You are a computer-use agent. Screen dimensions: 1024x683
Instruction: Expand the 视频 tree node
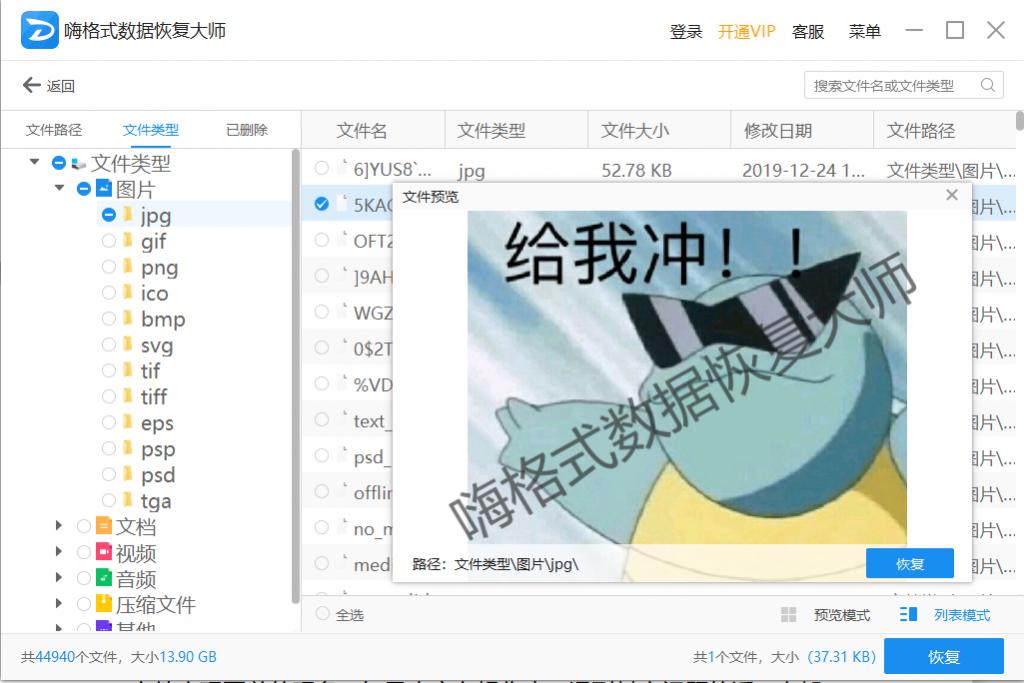(x=59, y=551)
